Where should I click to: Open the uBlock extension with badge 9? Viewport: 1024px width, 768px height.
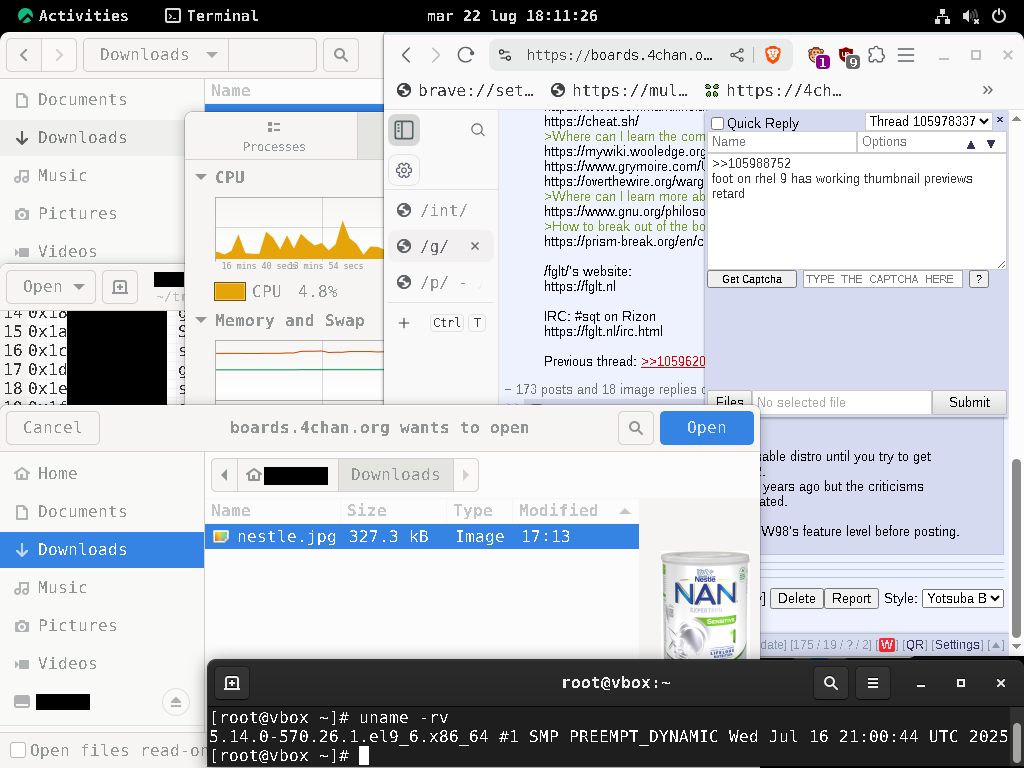[x=848, y=57]
